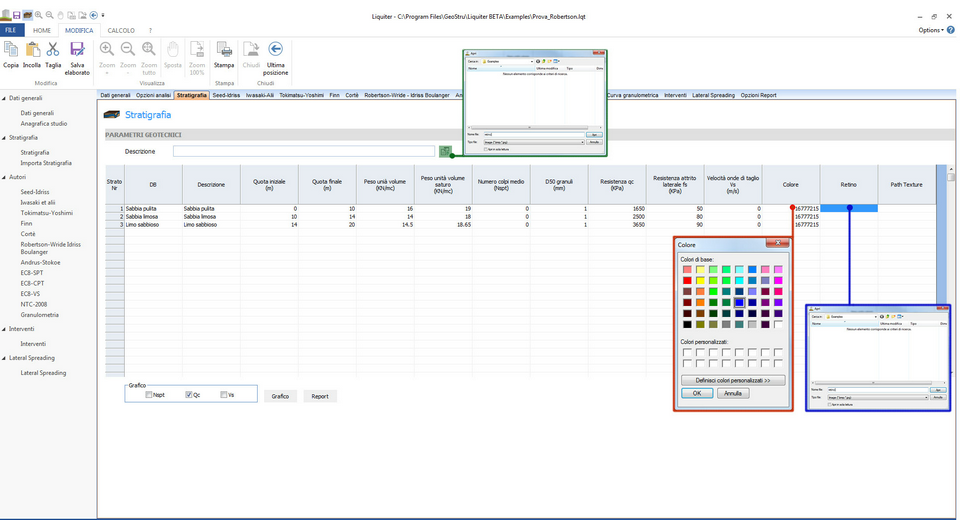Open the Seed-Idriss tab

[226, 95]
